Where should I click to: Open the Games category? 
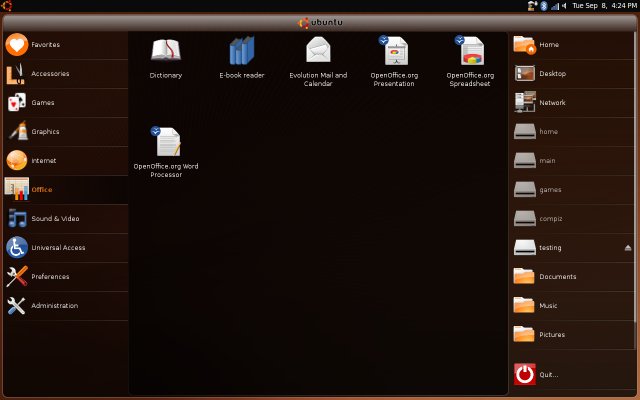(43, 102)
